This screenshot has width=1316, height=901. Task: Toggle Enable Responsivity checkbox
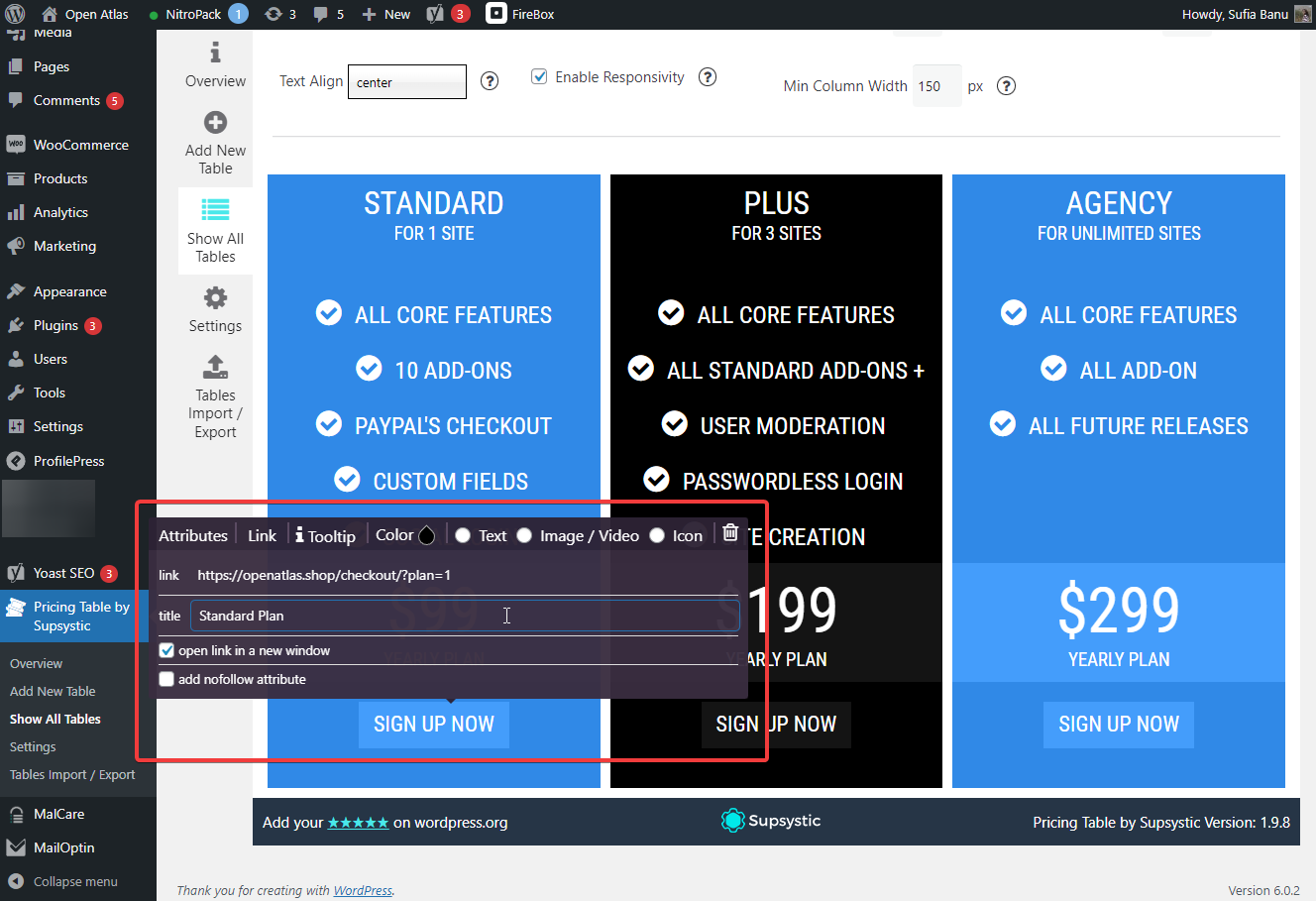tap(539, 76)
